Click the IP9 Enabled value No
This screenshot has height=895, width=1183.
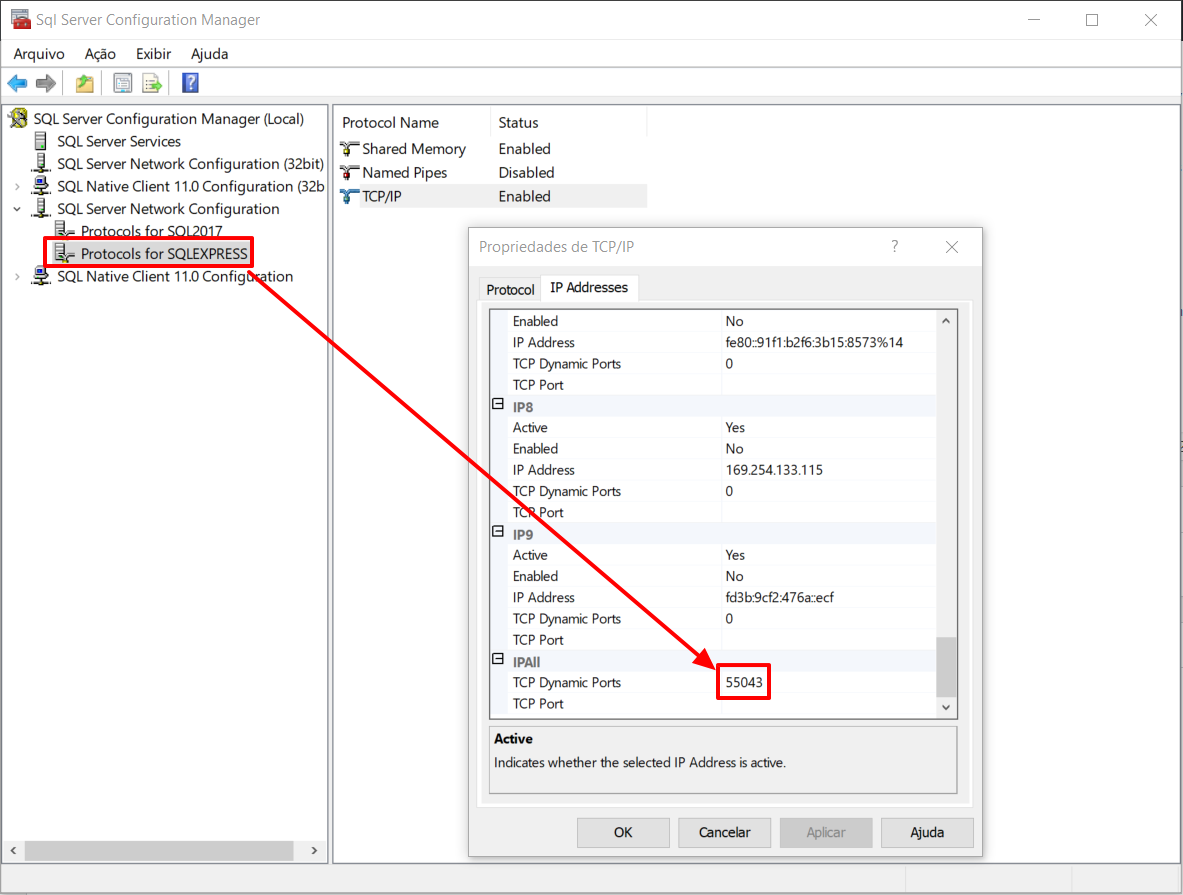point(734,577)
